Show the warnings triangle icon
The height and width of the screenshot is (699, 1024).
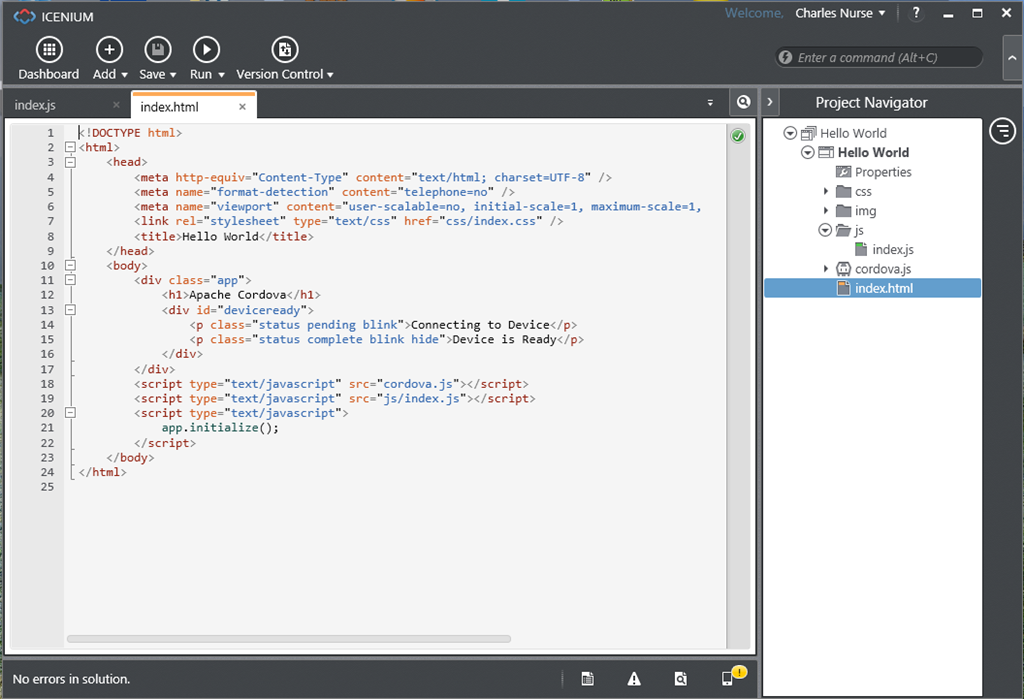click(634, 679)
